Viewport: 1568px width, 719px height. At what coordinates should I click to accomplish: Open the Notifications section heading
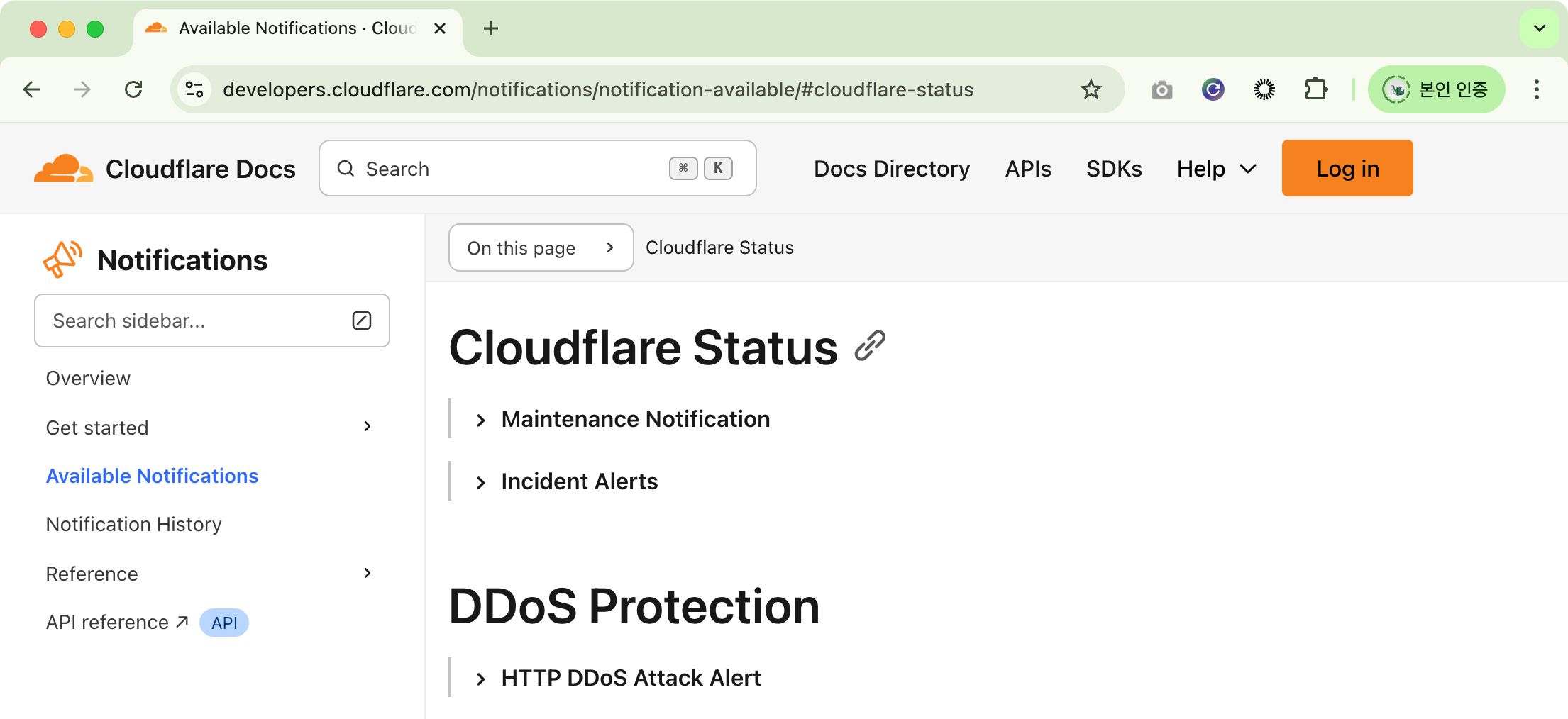[182, 260]
